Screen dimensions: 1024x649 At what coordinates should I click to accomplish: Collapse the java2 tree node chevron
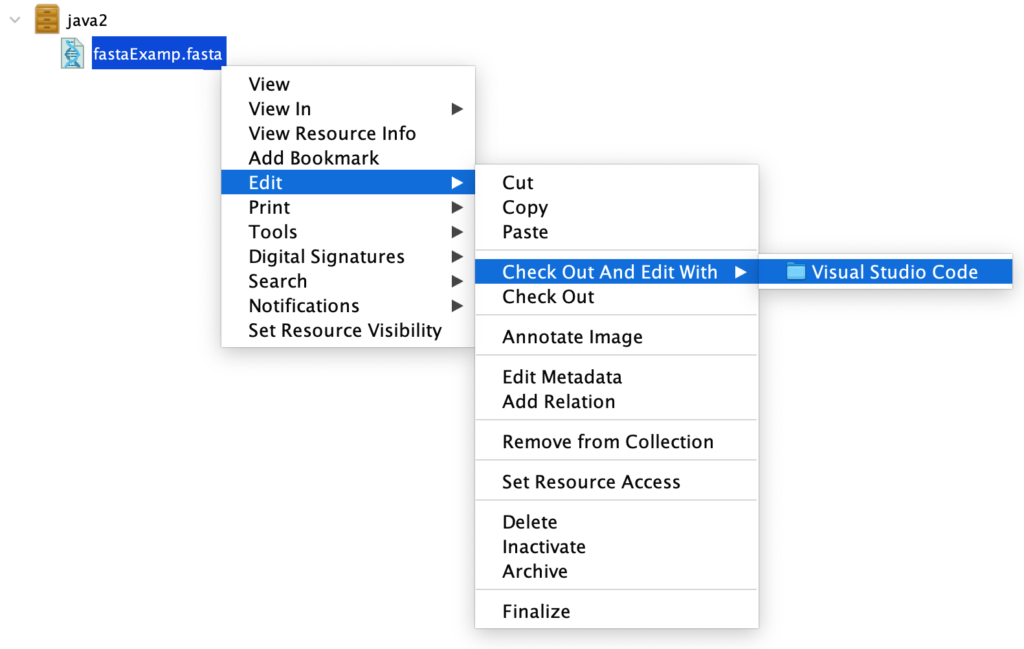click(x=15, y=19)
